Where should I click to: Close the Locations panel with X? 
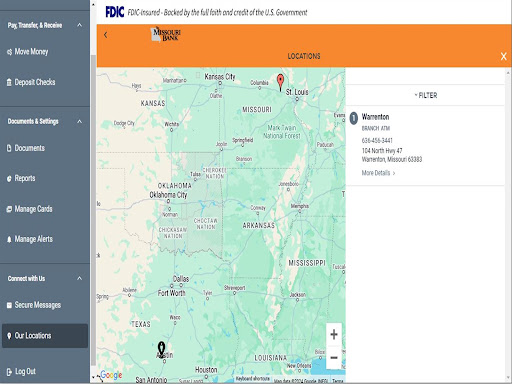tap(503, 56)
